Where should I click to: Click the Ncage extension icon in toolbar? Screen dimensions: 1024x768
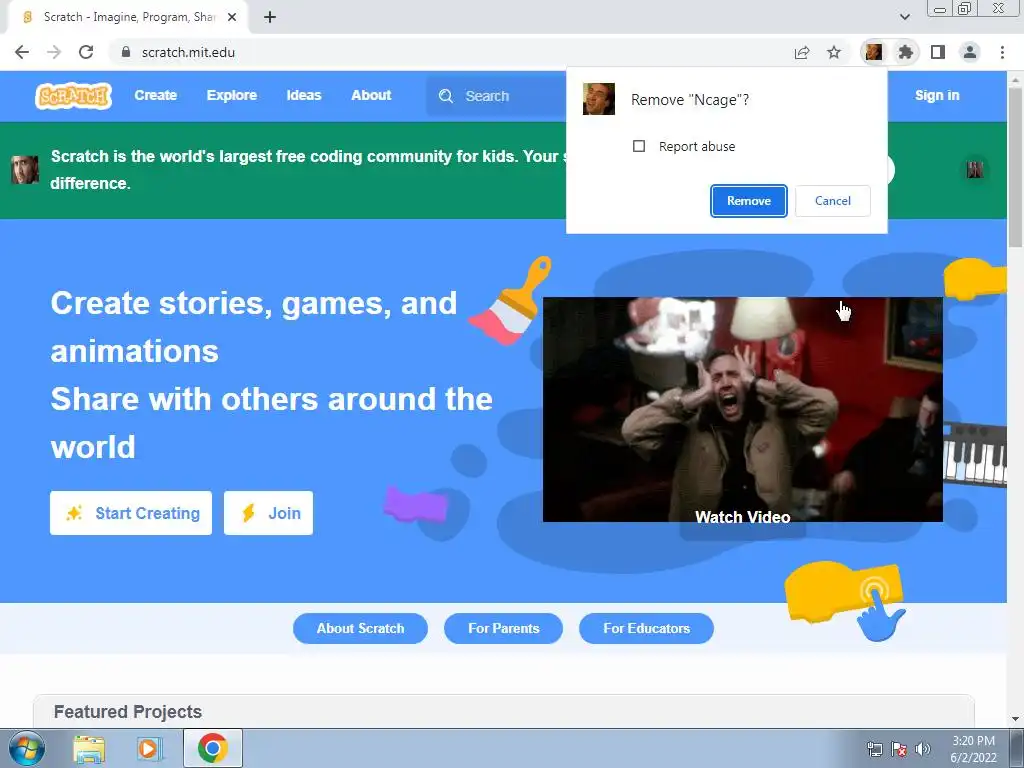coord(874,52)
